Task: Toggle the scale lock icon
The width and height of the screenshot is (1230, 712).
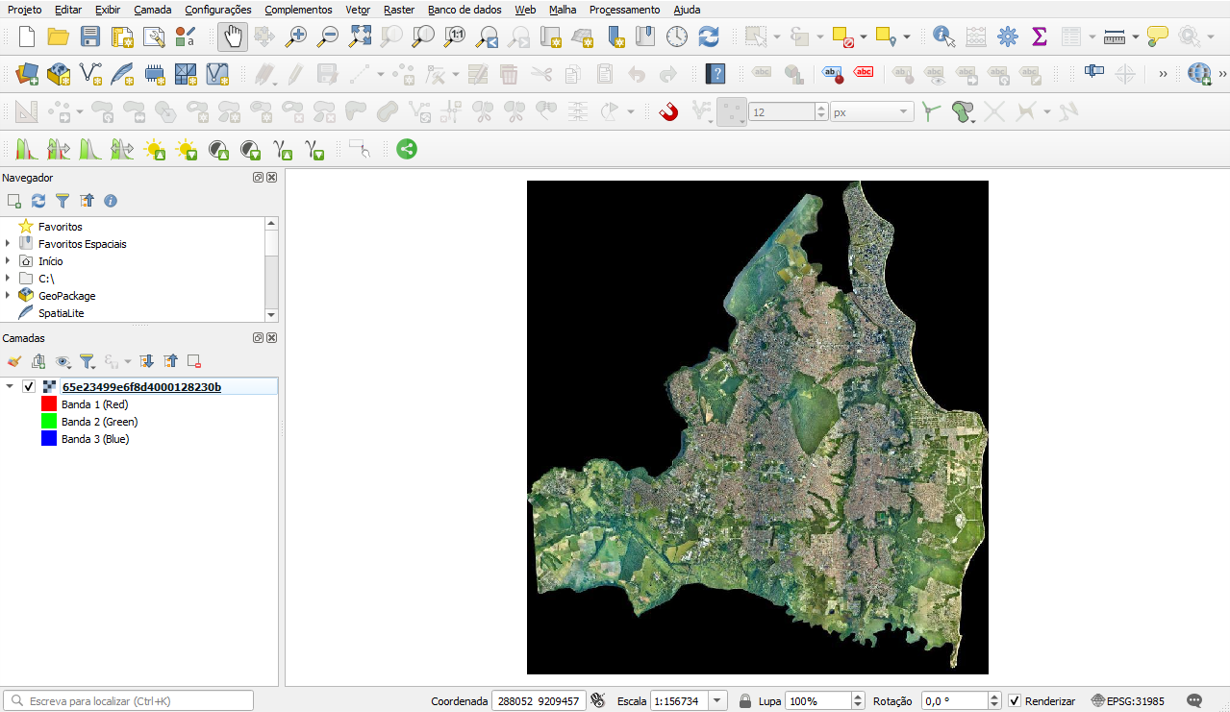Action: 745,701
